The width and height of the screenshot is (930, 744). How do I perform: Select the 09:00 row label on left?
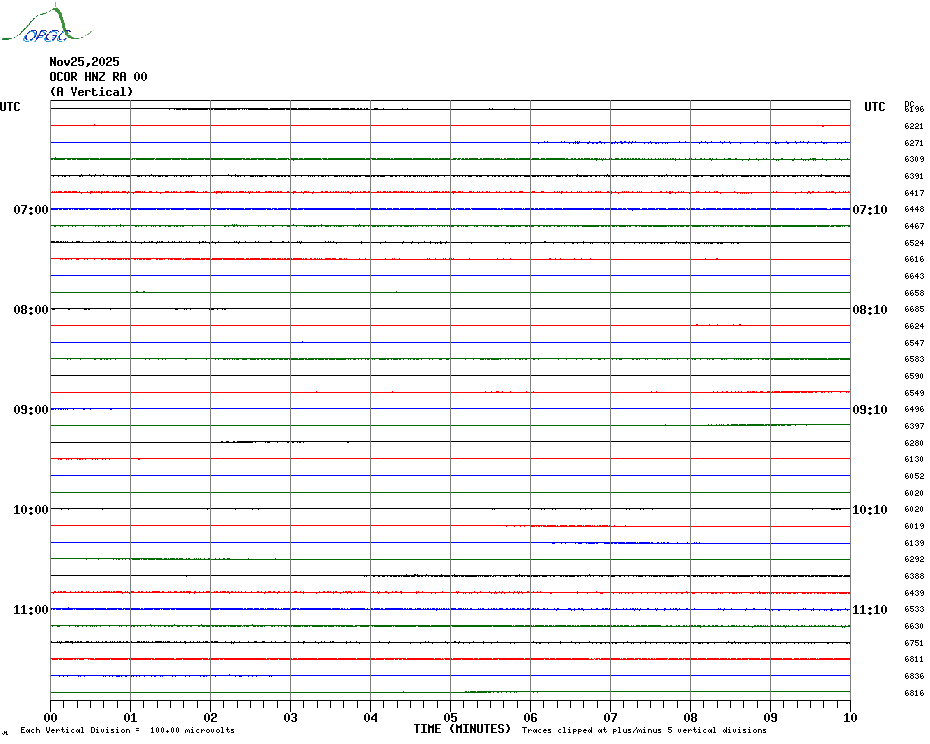tap(30, 410)
